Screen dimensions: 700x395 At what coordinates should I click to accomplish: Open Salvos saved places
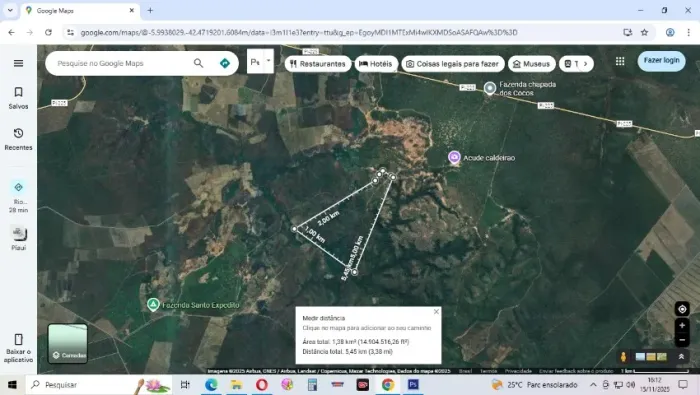[18, 98]
